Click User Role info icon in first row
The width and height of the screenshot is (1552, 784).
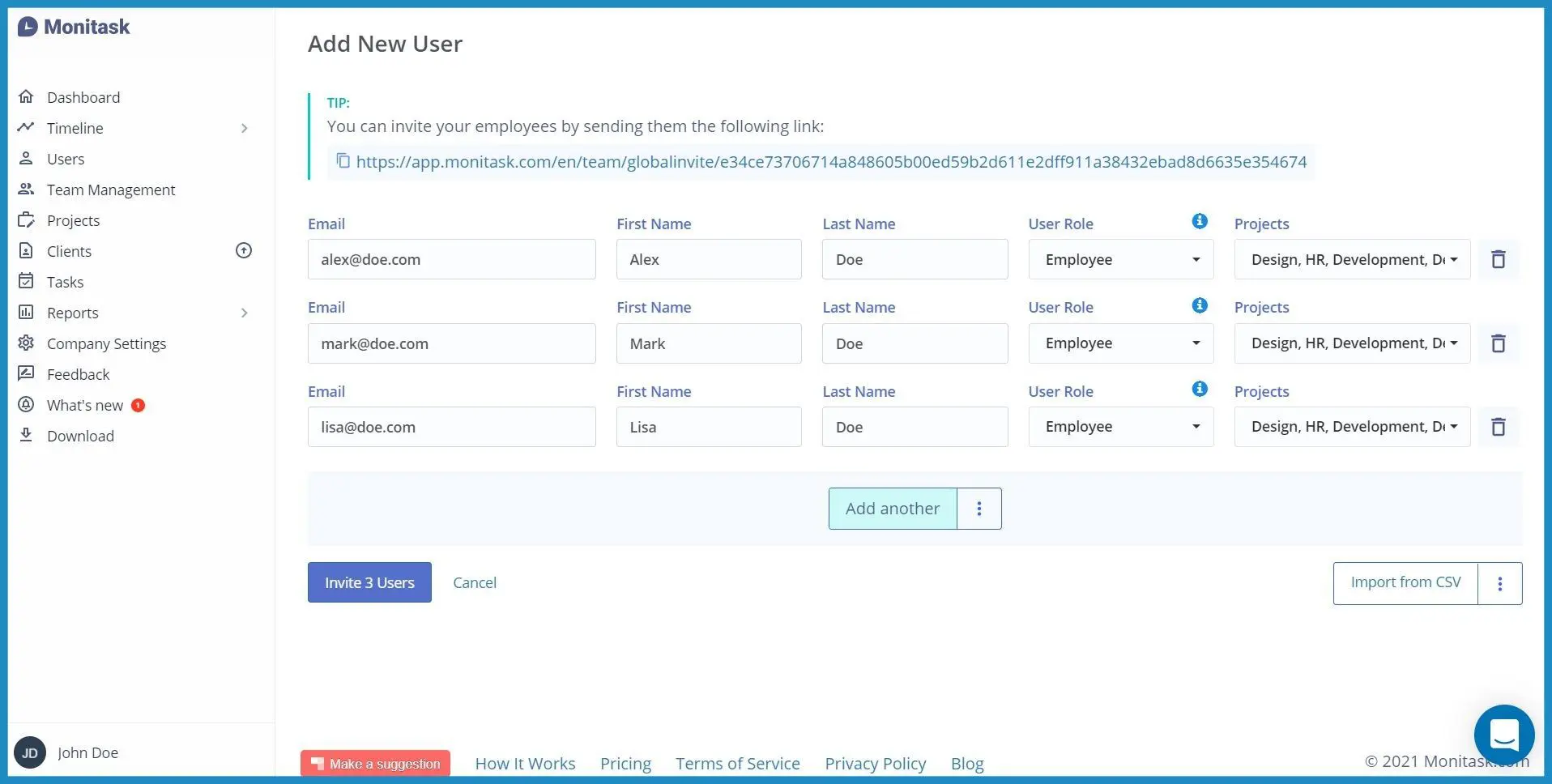[x=1199, y=222]
